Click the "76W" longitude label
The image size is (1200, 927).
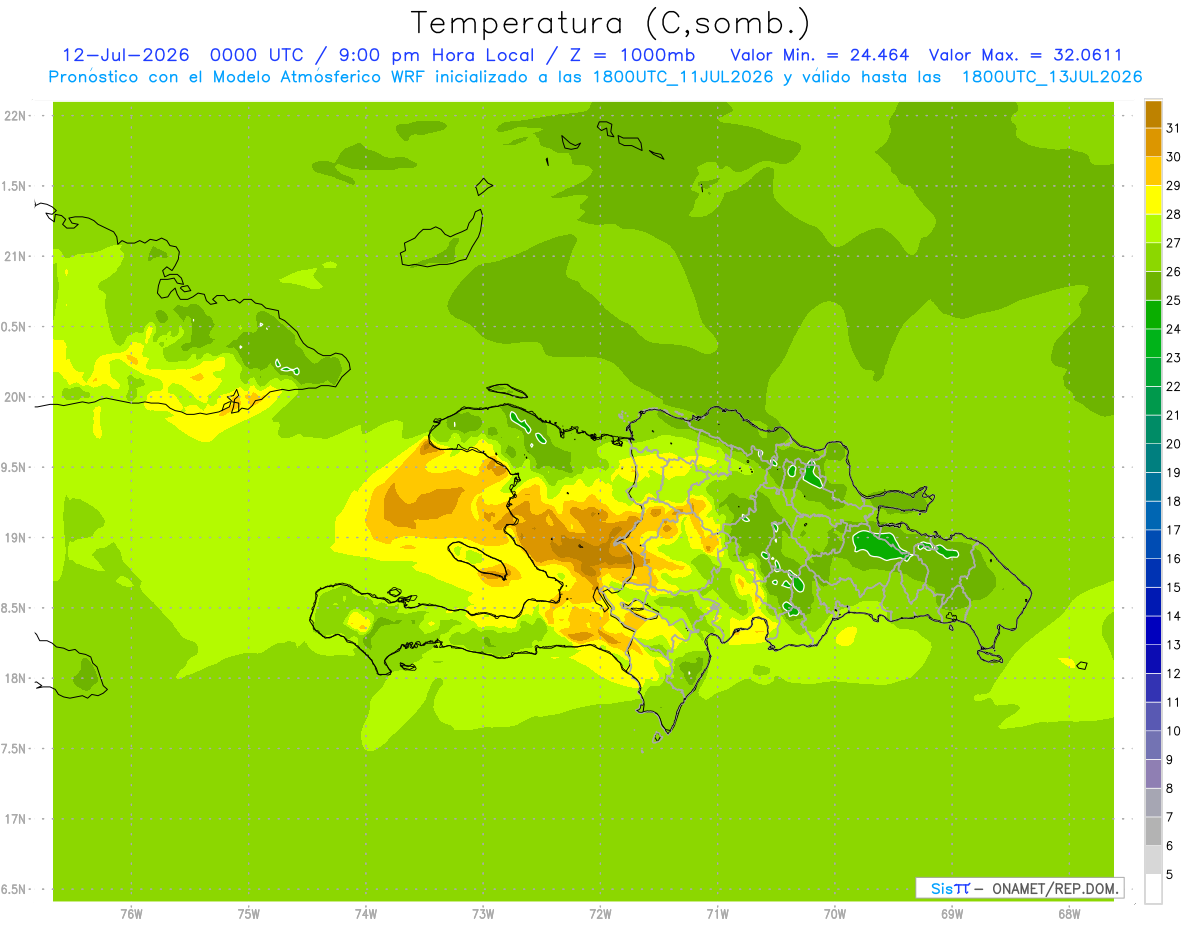coord(132,914)
